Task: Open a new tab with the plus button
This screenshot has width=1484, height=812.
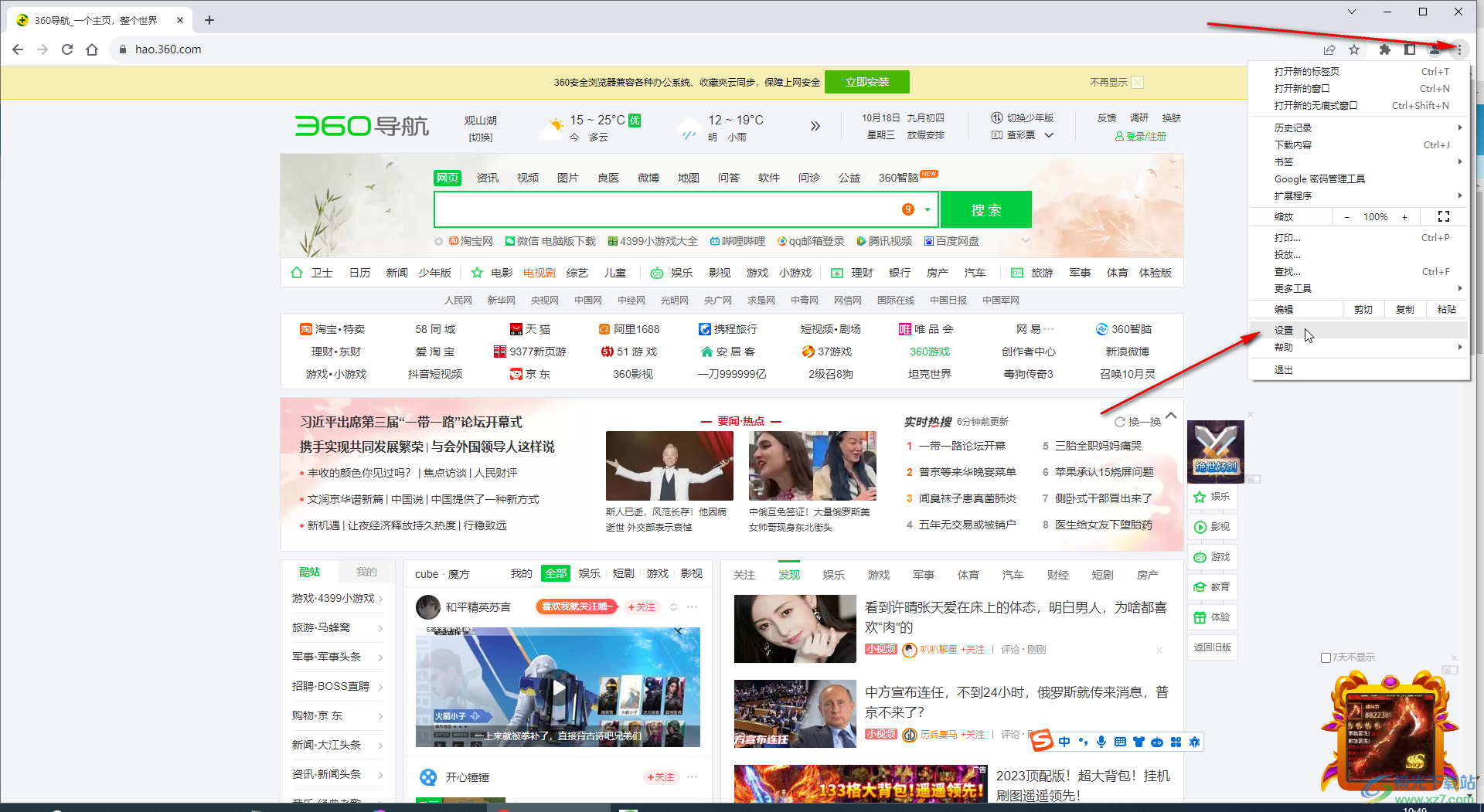Action: pyautogui.click(x=209, y=20)
